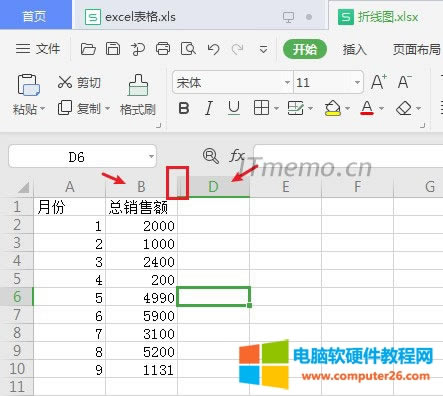This screenshot has width=443, height=396.
Task: Click the fx insert function icon
Action: point(237,155)
